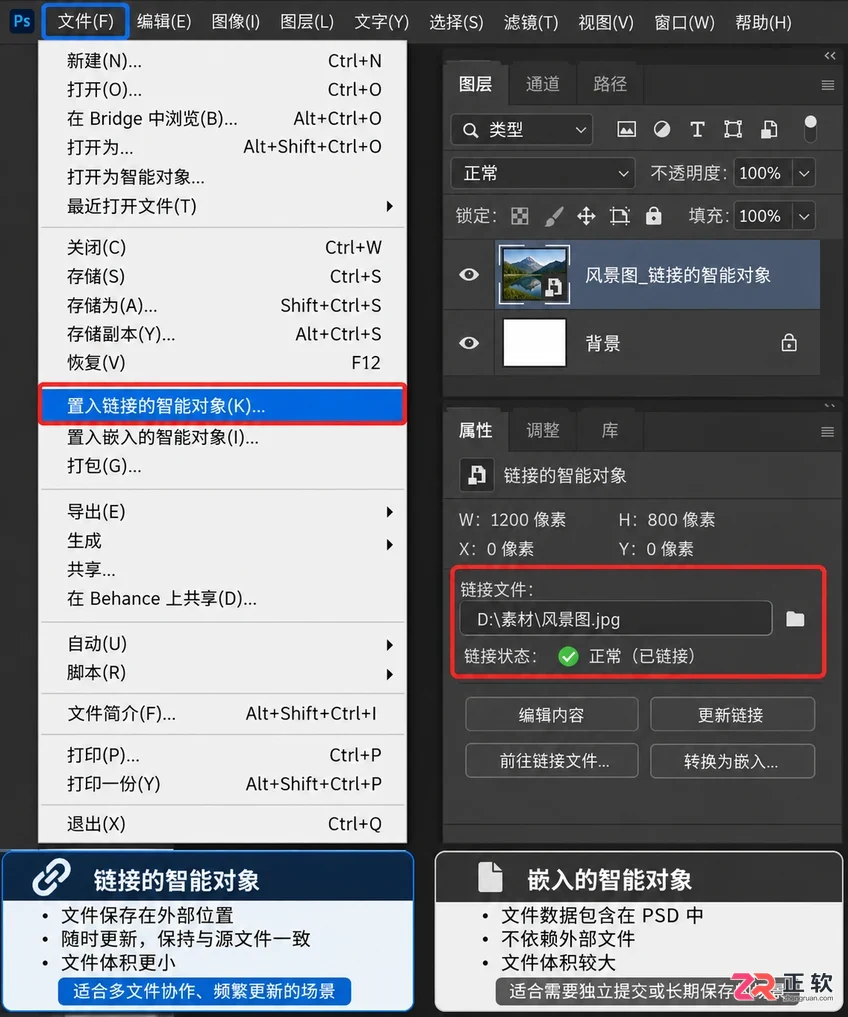Viewport: 848px width, 1017px height.
Task: Choose 文件简介(F)... menu item
Action: tap(223, 714)
